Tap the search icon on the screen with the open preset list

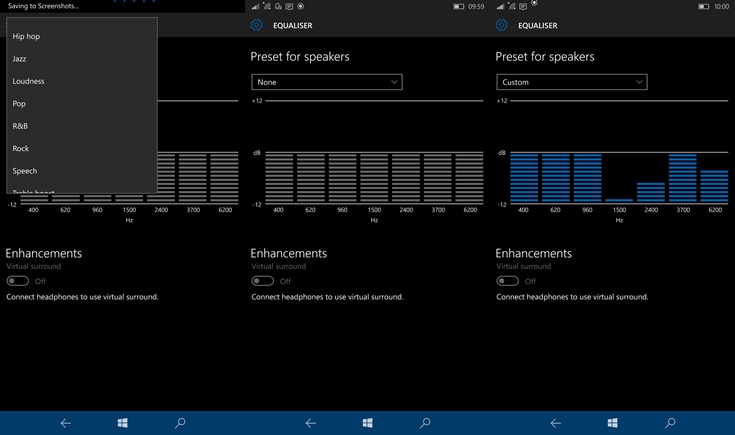point(180,423)
